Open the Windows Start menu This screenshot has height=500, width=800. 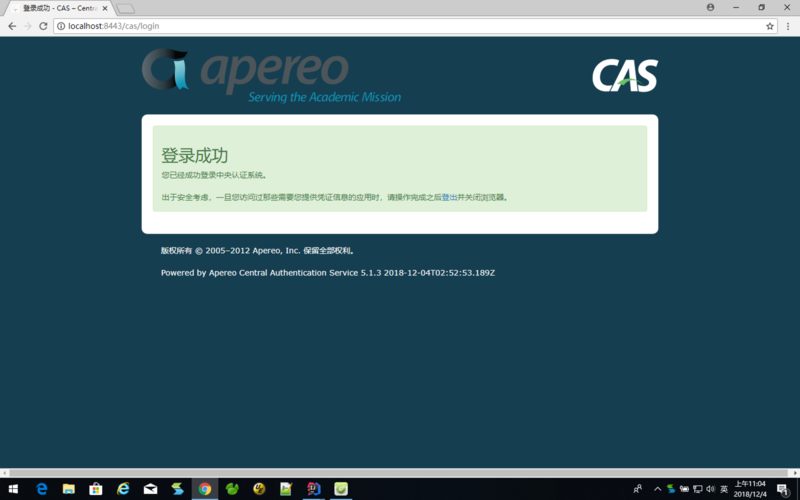click(x=13, y=489)
